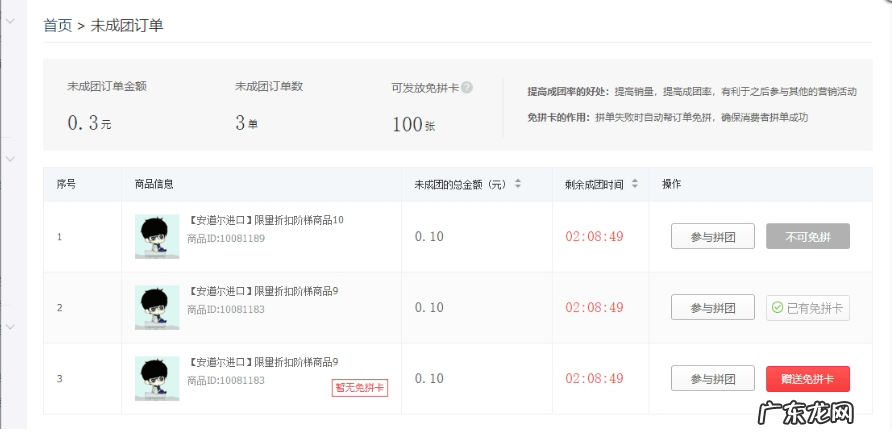Click 参与拼团 for row 1 product

pos(712,237)
